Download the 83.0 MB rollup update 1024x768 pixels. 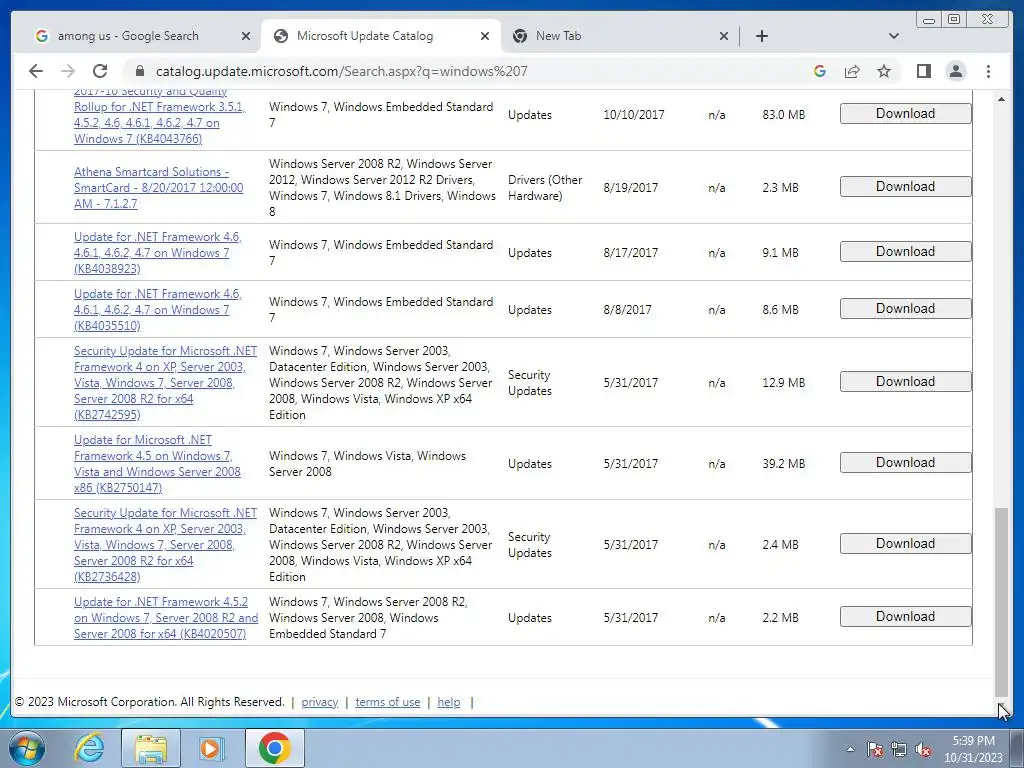(905, 114)
